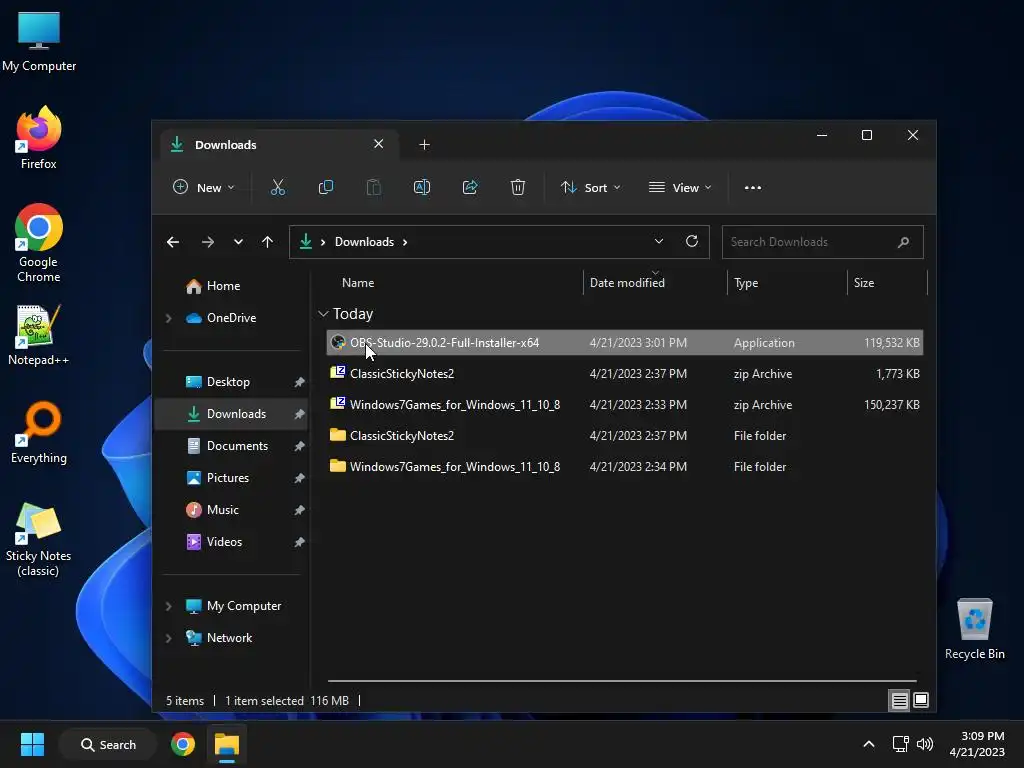Select the Downloads tab
Screen dimensions: 1024x768
[x=278, y=144]
